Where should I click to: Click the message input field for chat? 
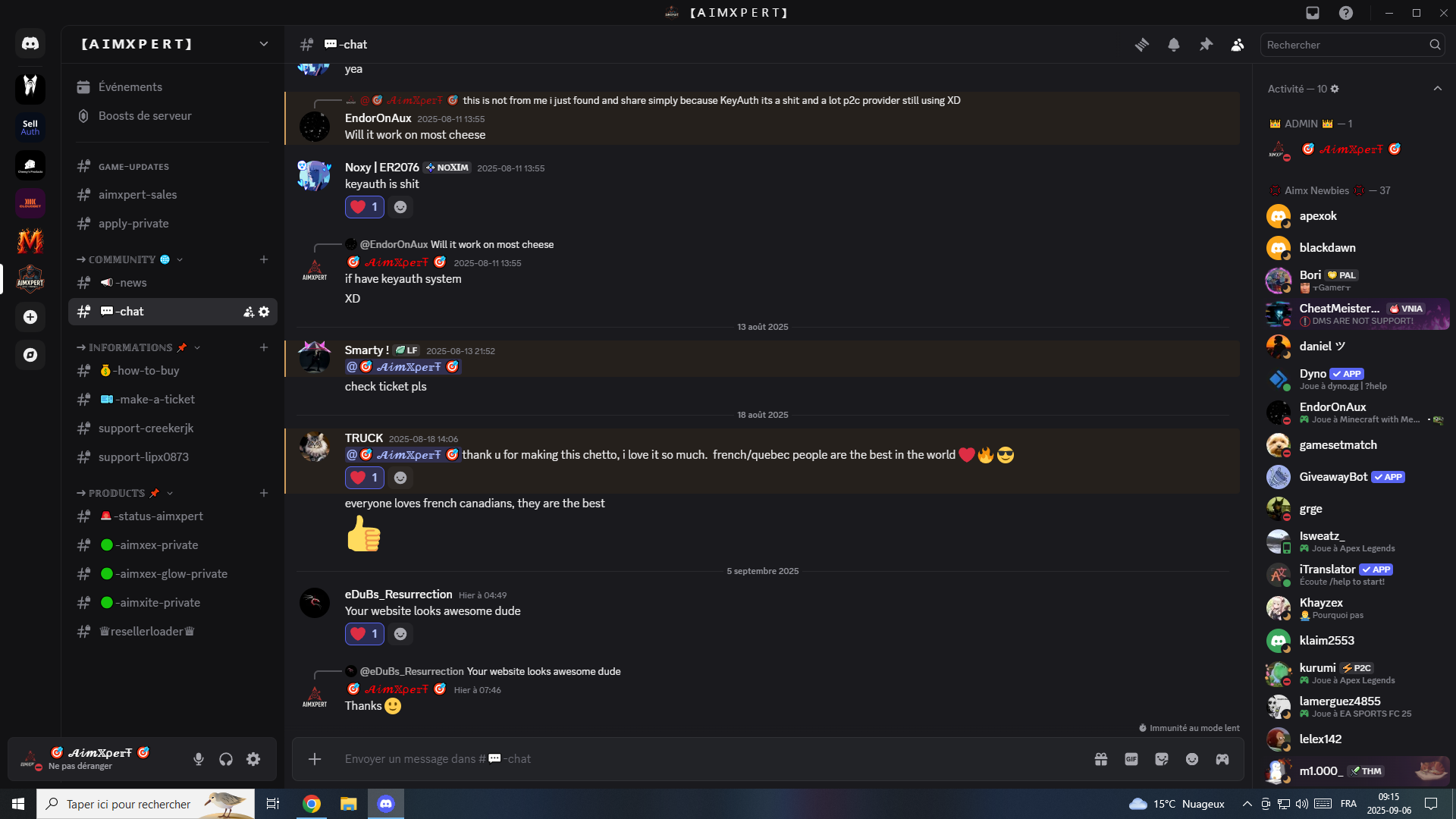(x=705, y=759)
